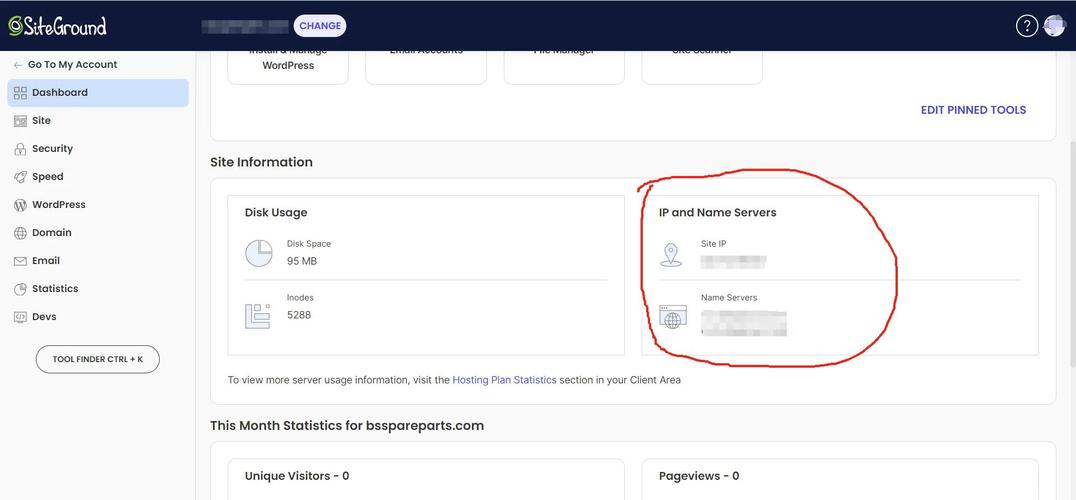Click the WordPress logo icon in sidebar
This screenshot has width=1076, height=500.
20,205
